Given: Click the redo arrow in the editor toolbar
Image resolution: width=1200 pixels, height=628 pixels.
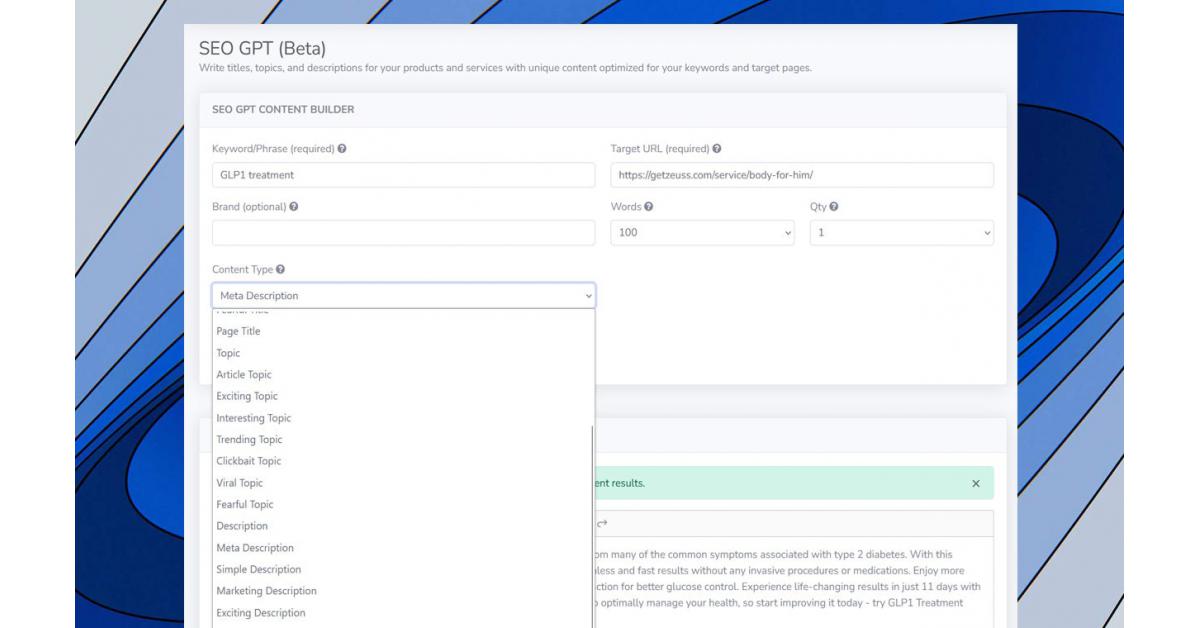Looking at the screenshot, I should [x=602, y=523].
